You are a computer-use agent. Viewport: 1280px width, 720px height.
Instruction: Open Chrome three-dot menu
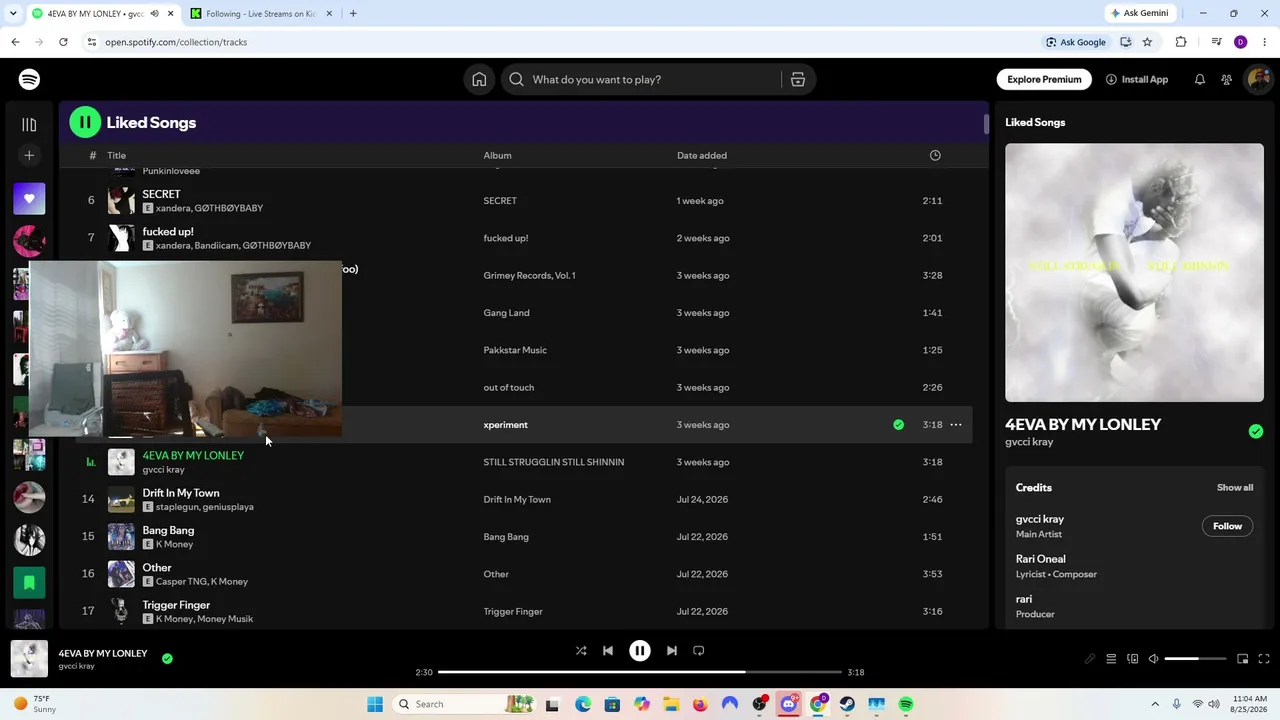(1265, 42)
